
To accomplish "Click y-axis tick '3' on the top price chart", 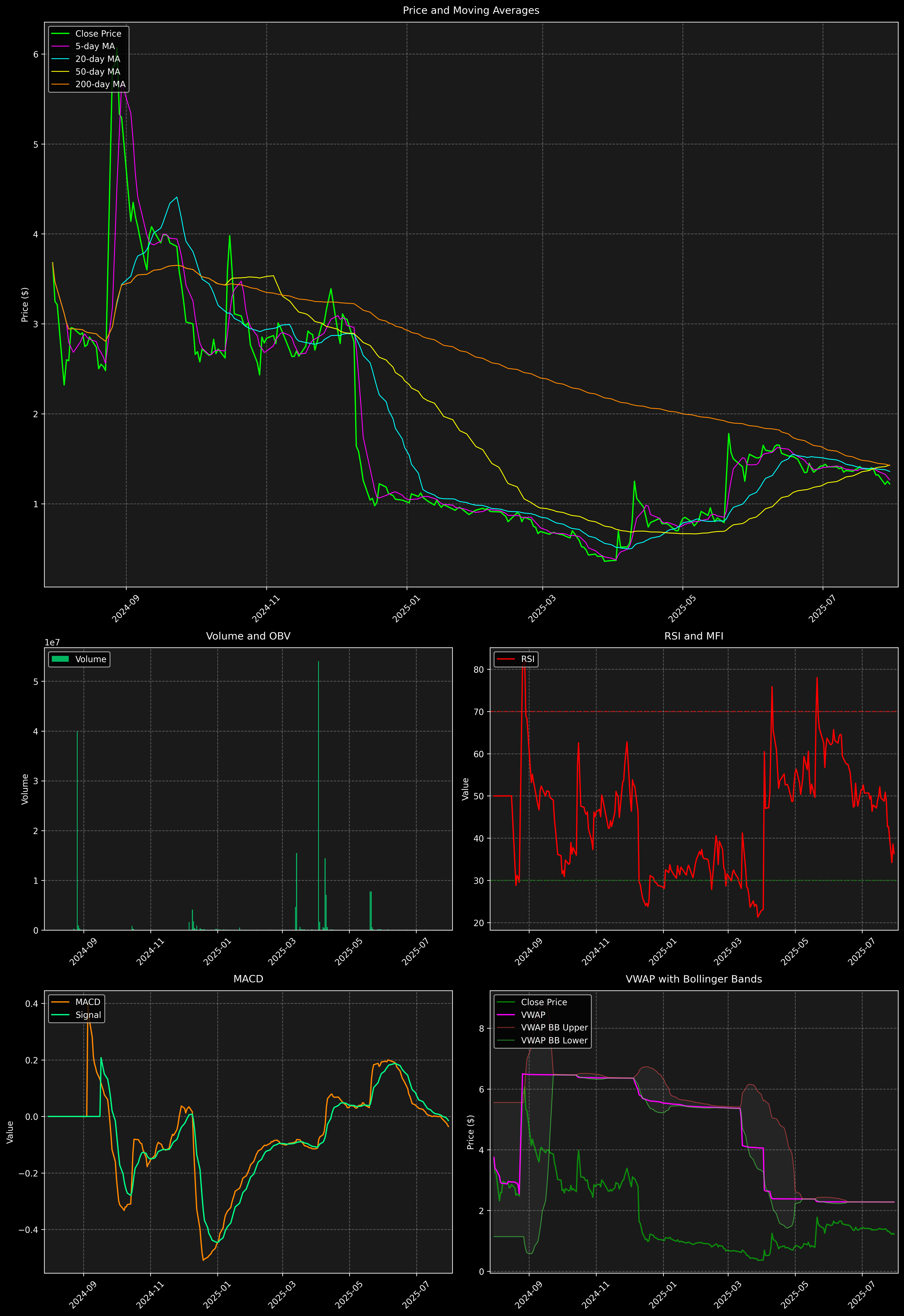I will pos(36,324).
